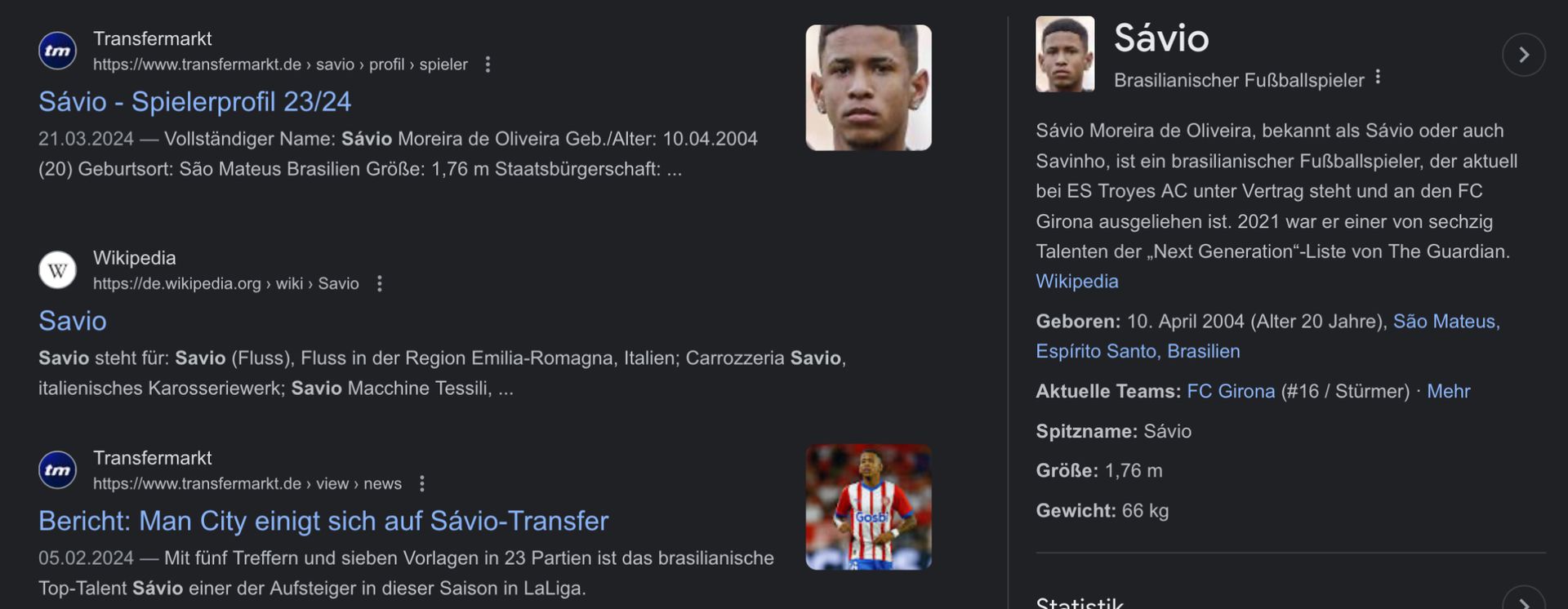Click the Wikipedia W favicon

tap(57, 270)
